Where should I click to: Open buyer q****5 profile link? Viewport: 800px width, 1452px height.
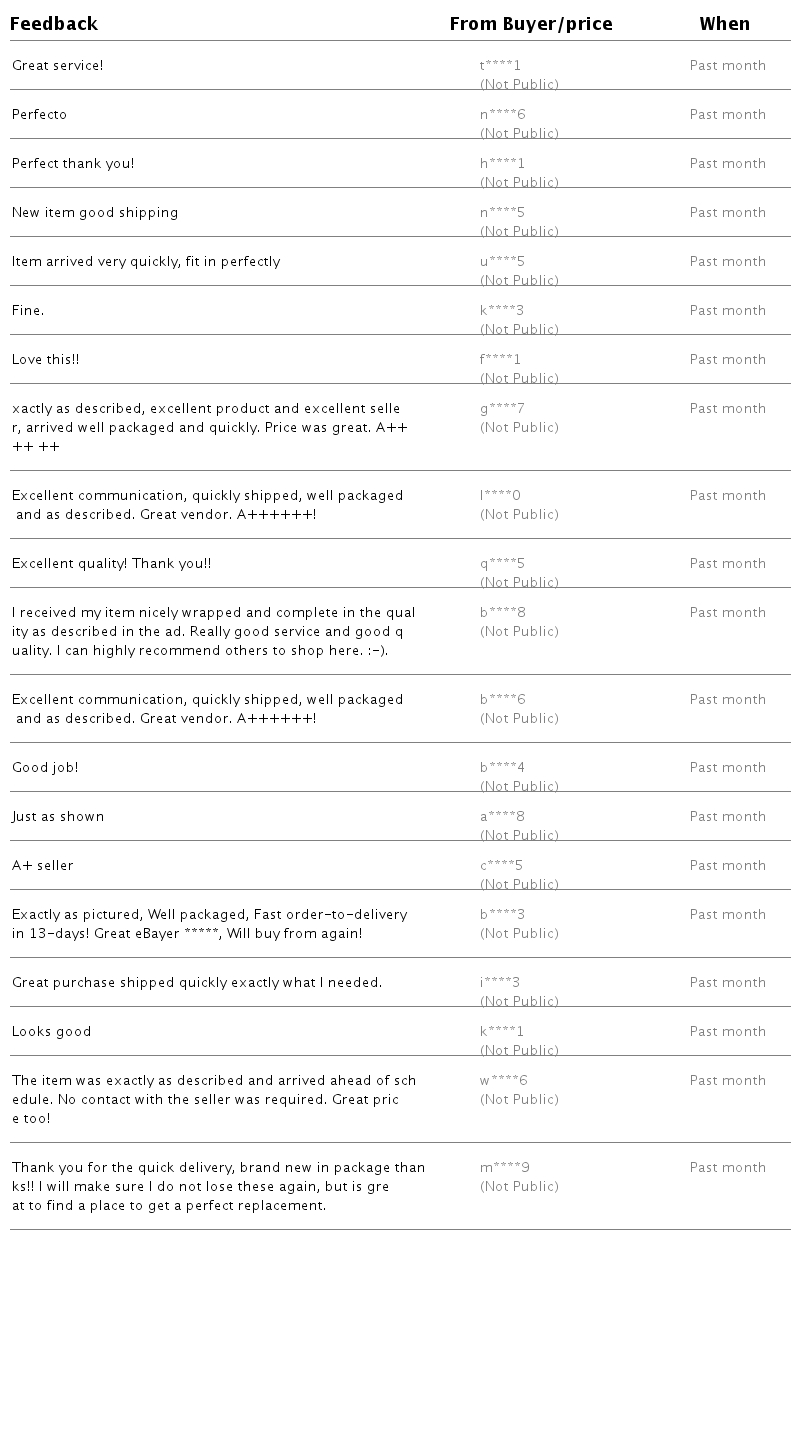click(x=502, y=564)
